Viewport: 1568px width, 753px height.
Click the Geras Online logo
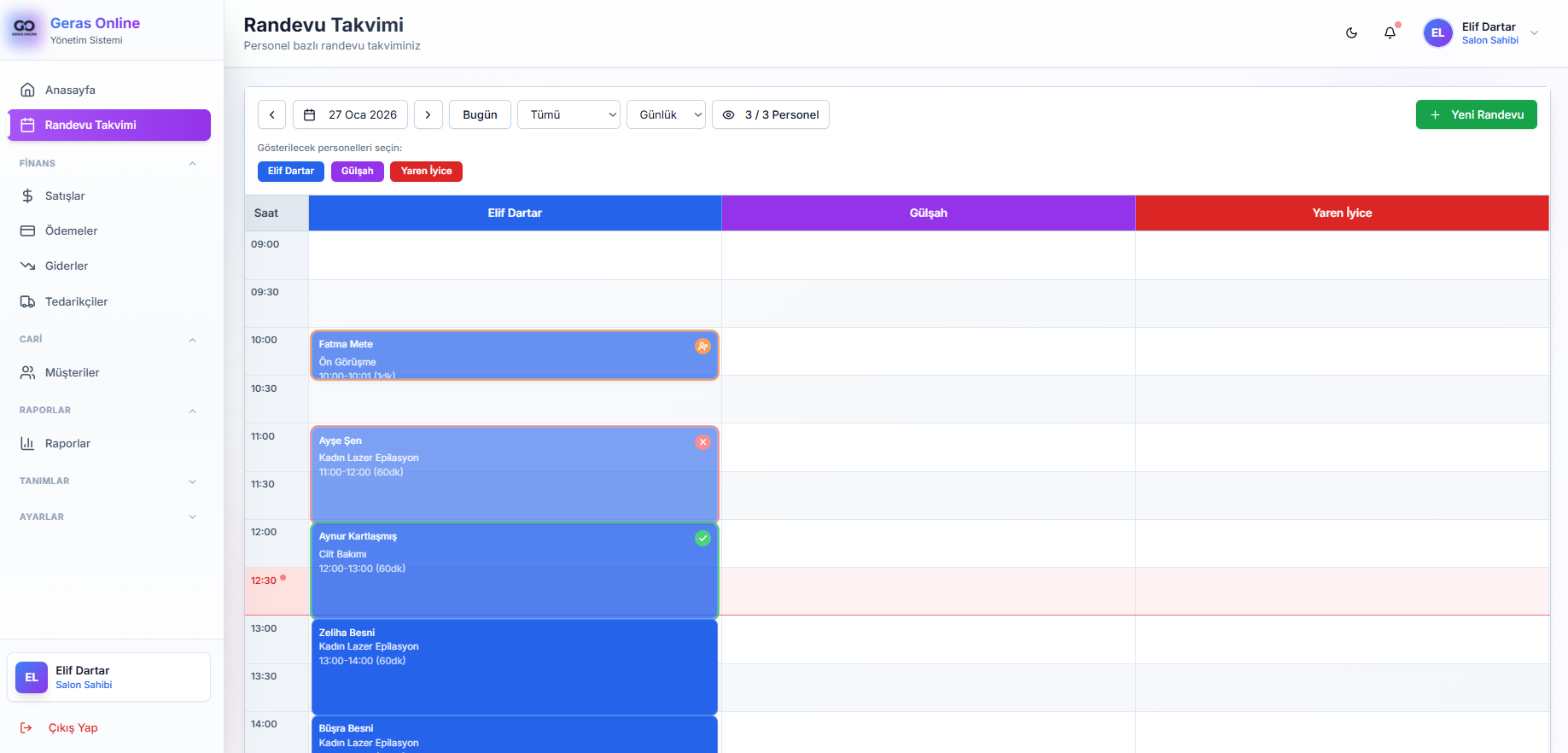25,28
